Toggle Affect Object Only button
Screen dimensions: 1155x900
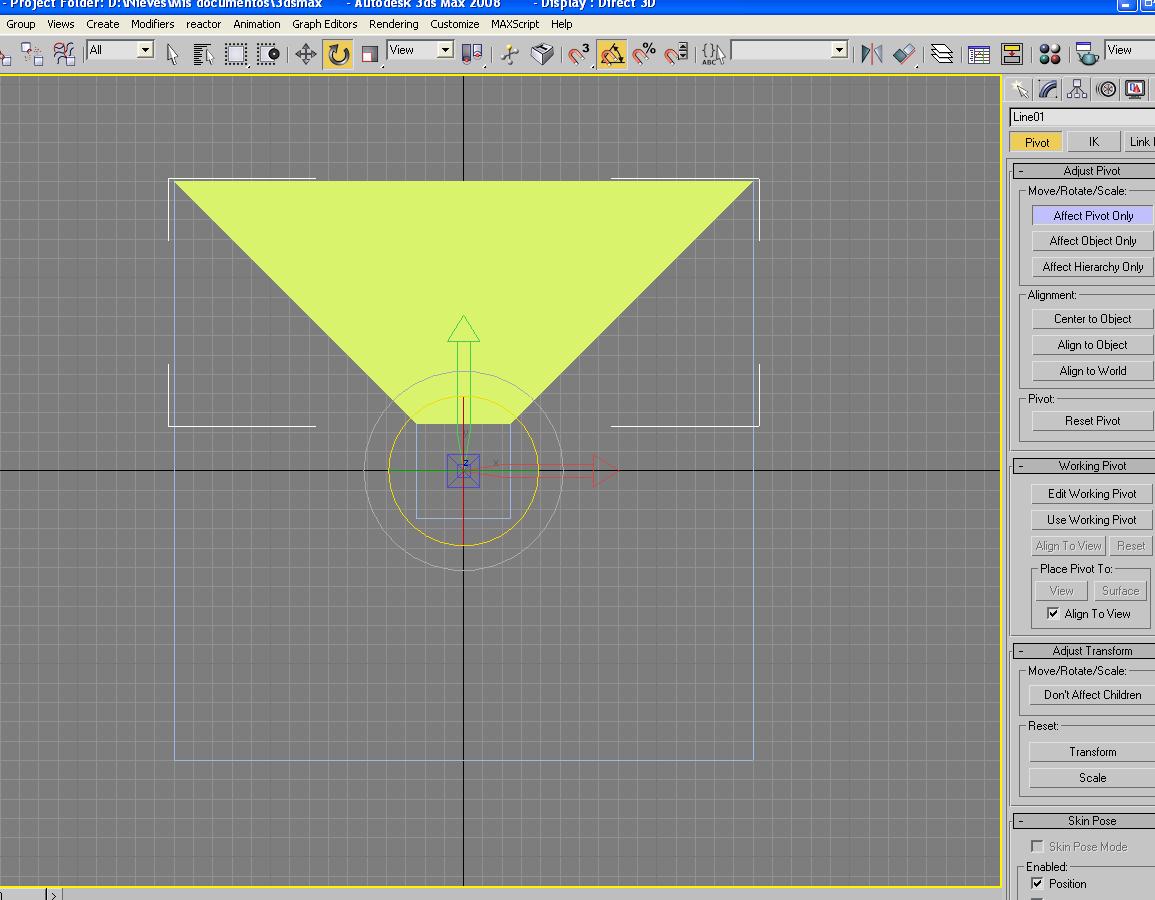click(x=1092, y=241)
